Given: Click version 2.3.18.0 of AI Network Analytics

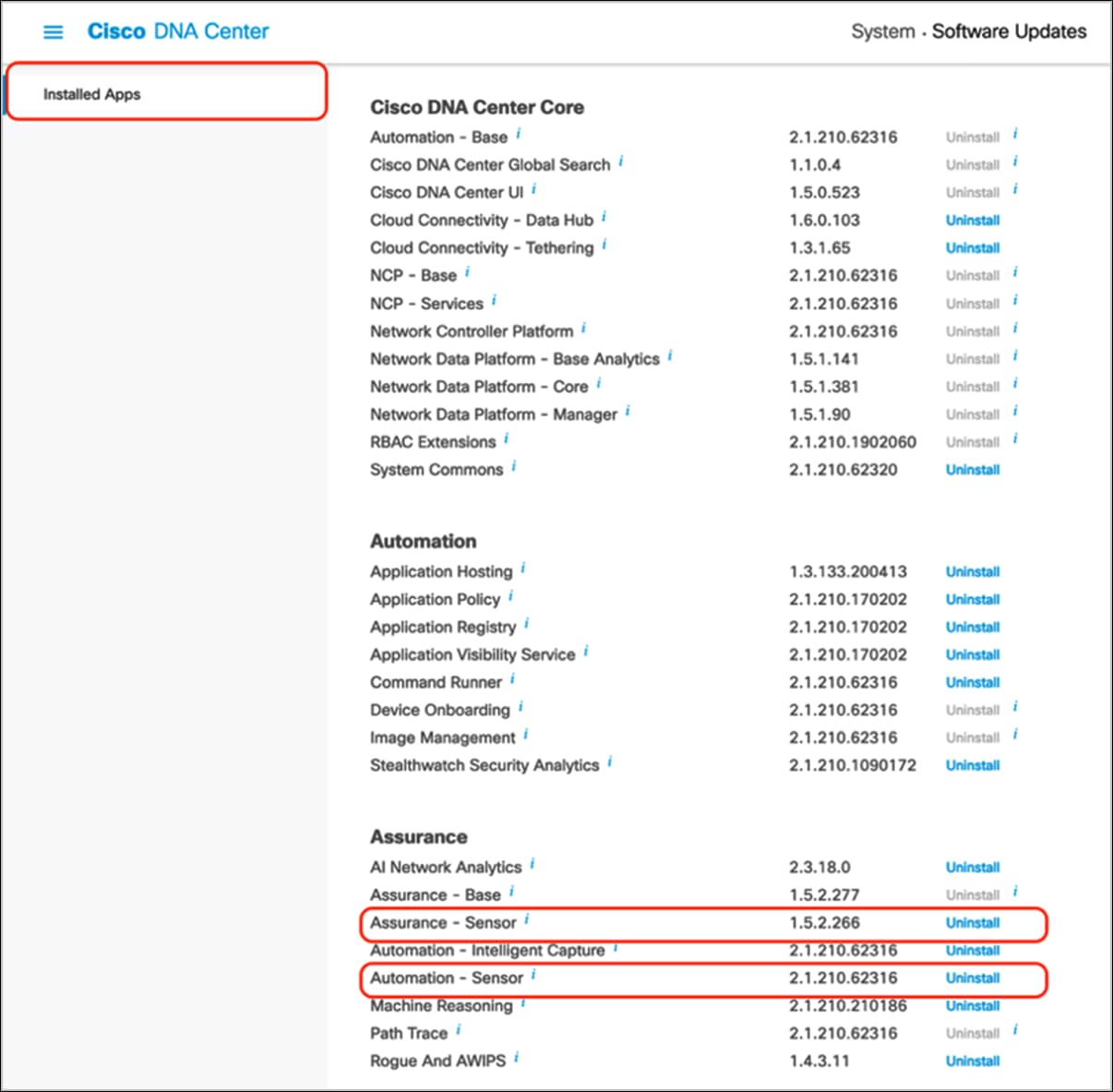Looking at the screenshot, I should click(820, 868).
